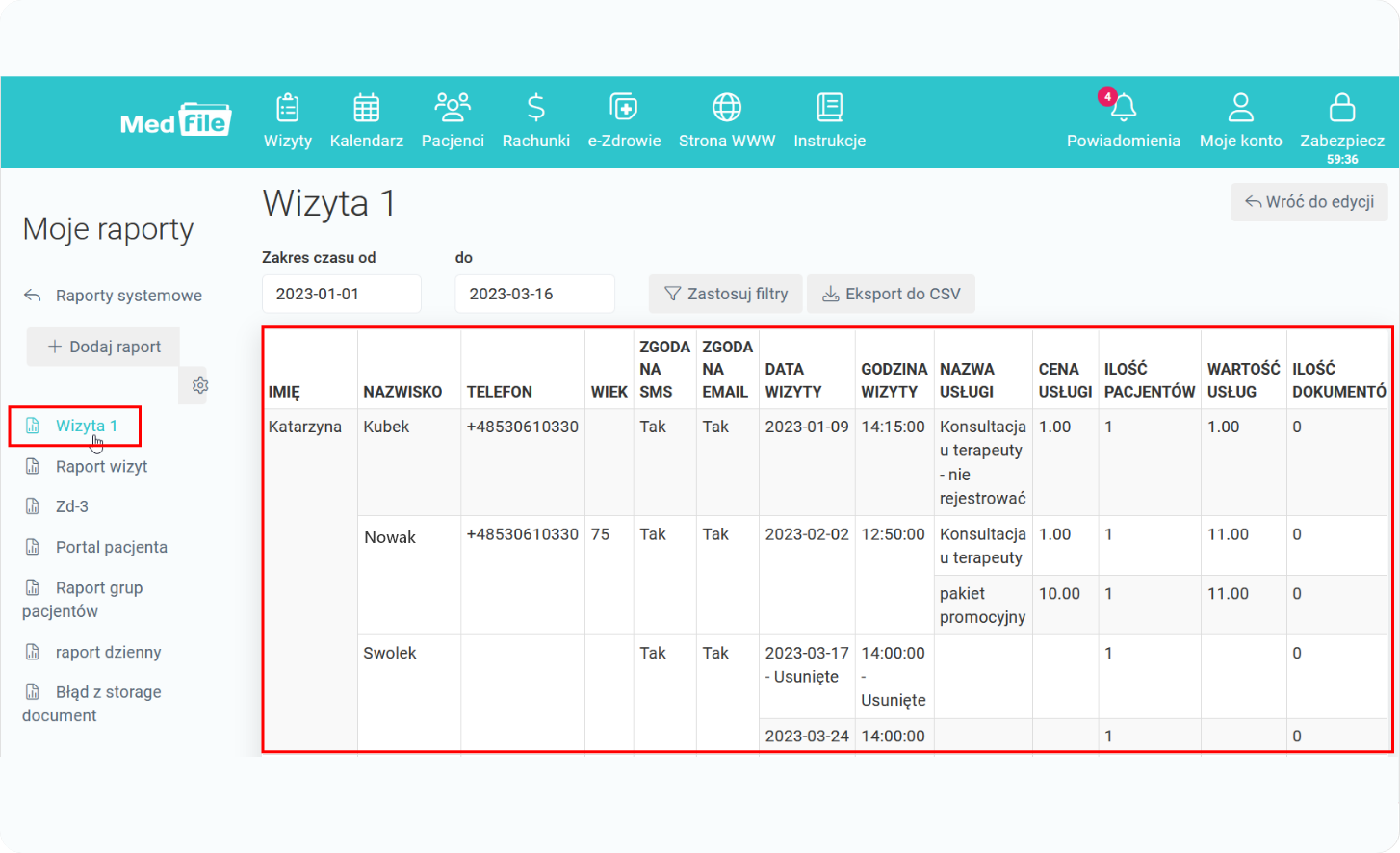
Task: Select Zd-3 report
Action: point(72,506)
